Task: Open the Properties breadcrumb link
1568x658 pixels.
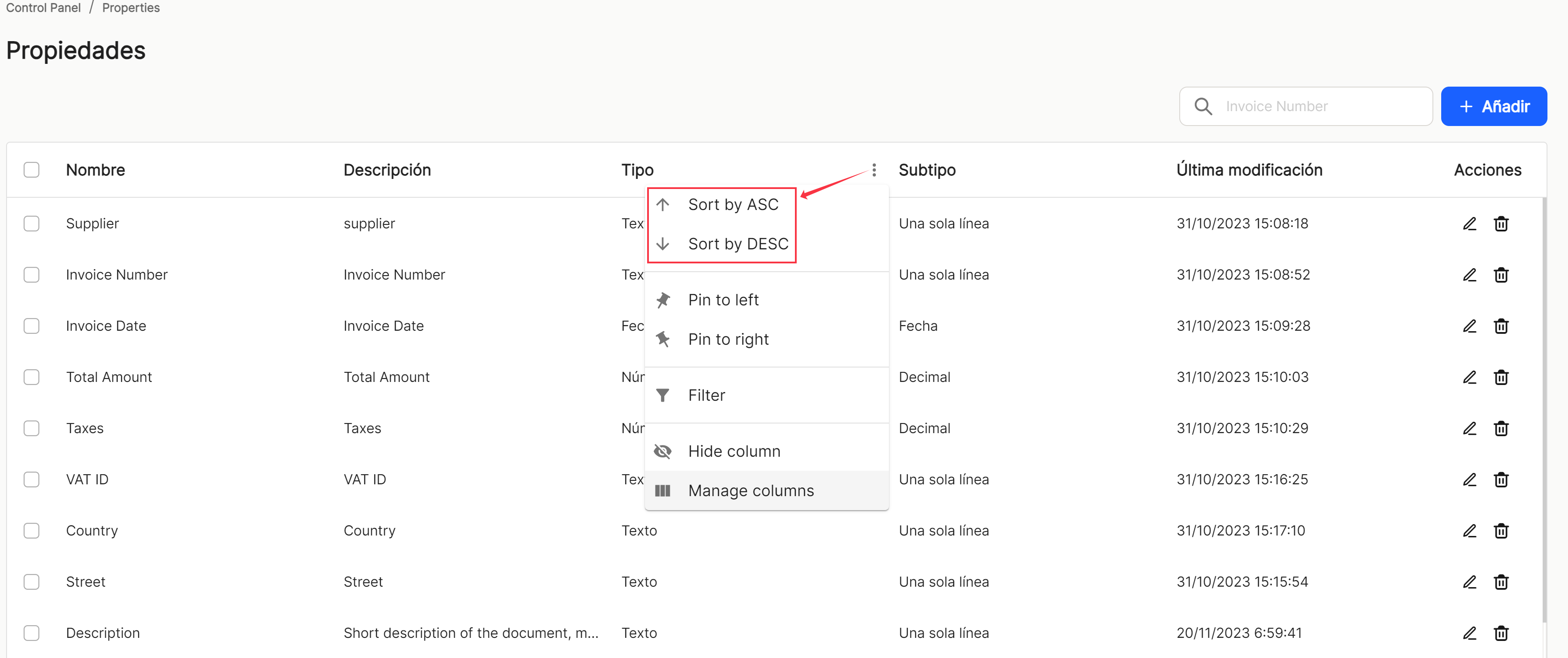Action: [131, 7]
